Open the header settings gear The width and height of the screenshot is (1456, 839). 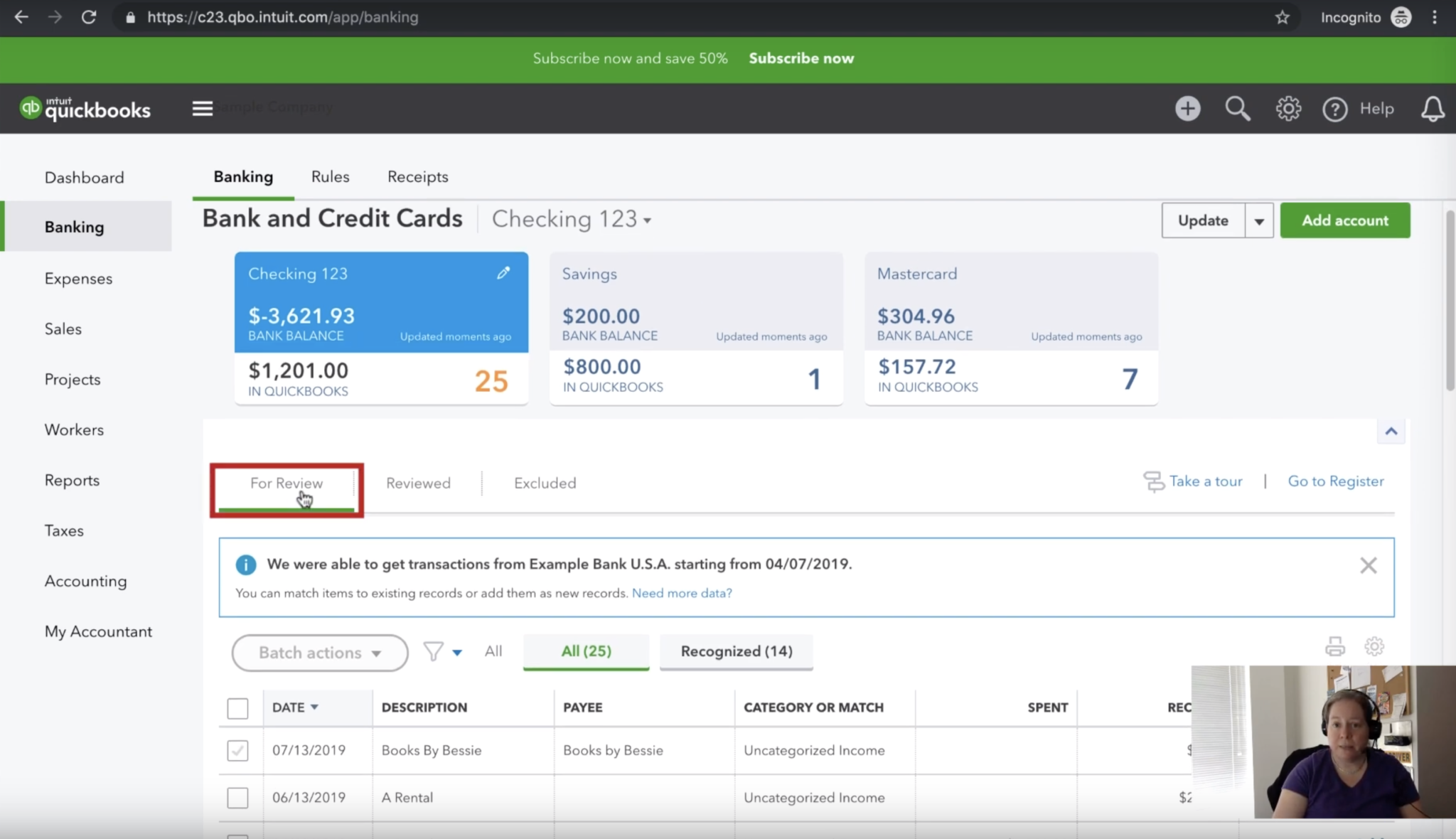pos(1288,108)
